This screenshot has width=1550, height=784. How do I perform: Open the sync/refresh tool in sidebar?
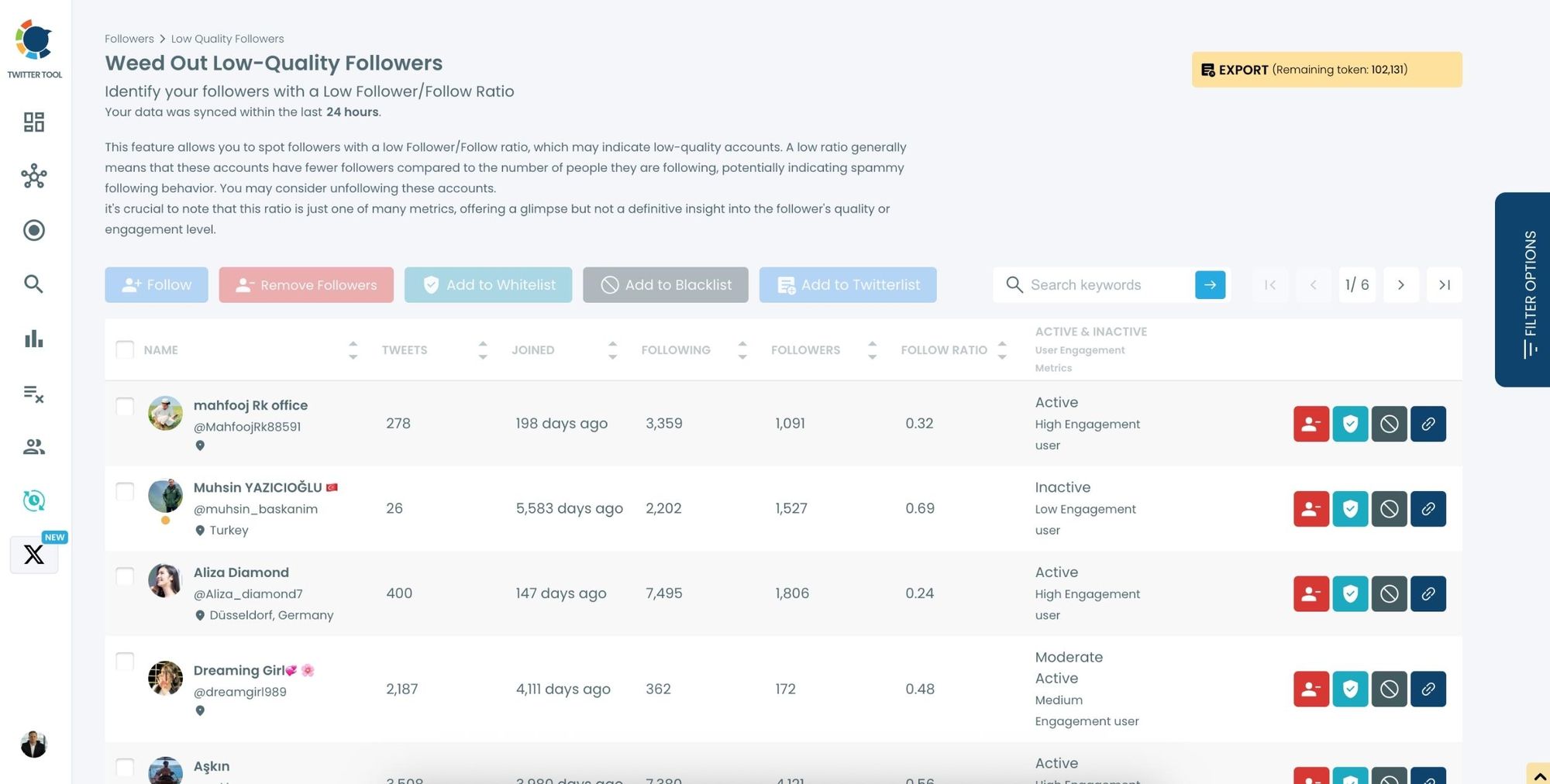pos(33,501)
